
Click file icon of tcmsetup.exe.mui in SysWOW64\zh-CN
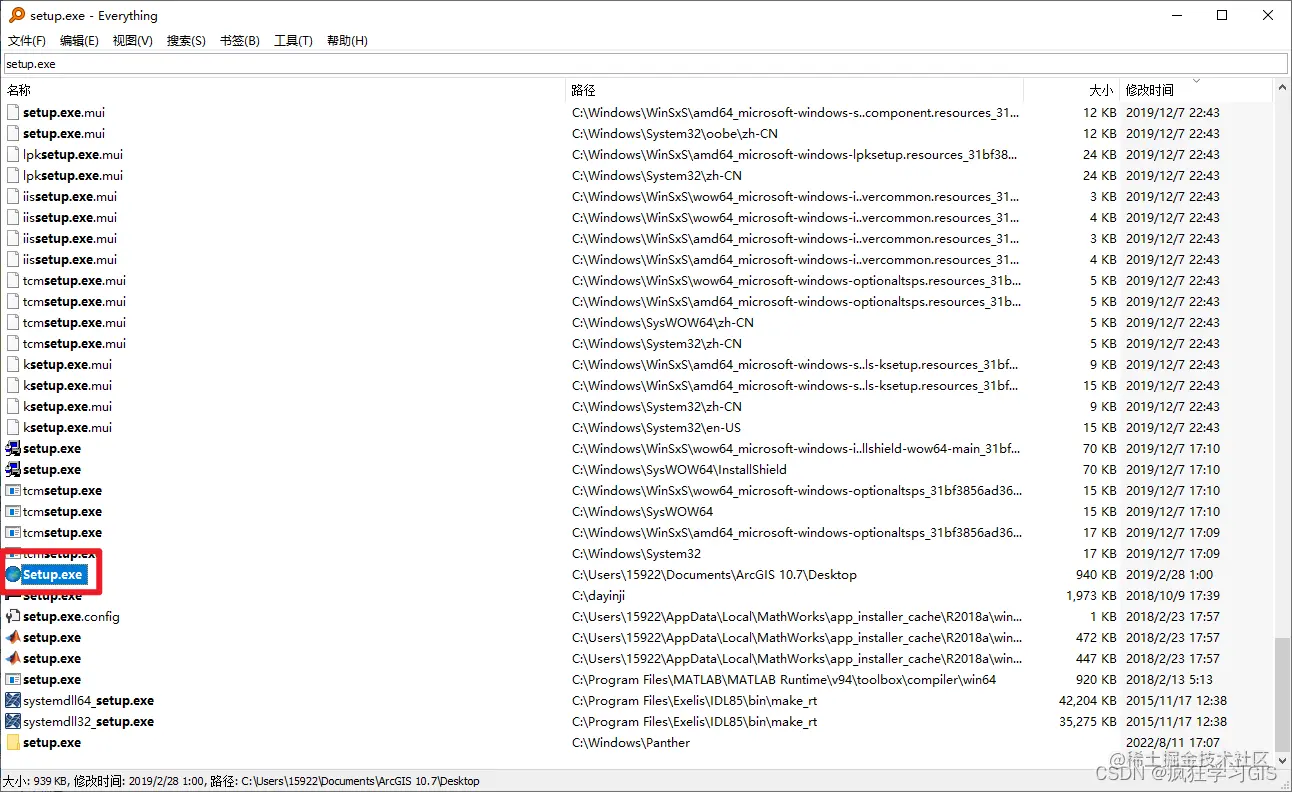point(13,323)
